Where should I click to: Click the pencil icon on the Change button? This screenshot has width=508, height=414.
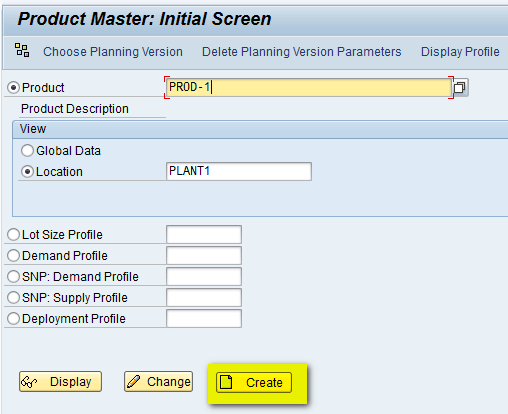[x=134, y=381]
